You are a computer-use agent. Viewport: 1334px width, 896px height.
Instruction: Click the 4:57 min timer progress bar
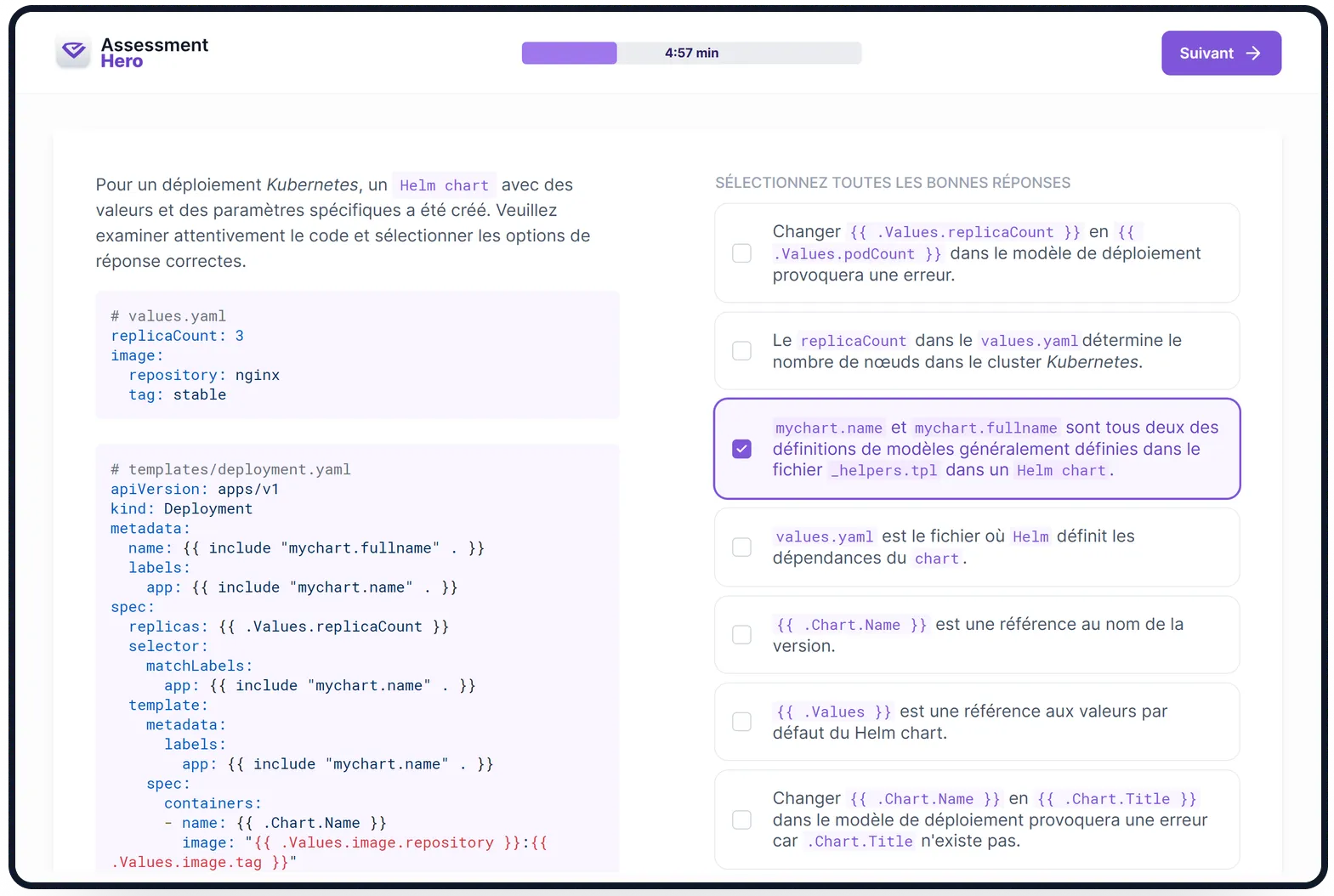point(691,54)
